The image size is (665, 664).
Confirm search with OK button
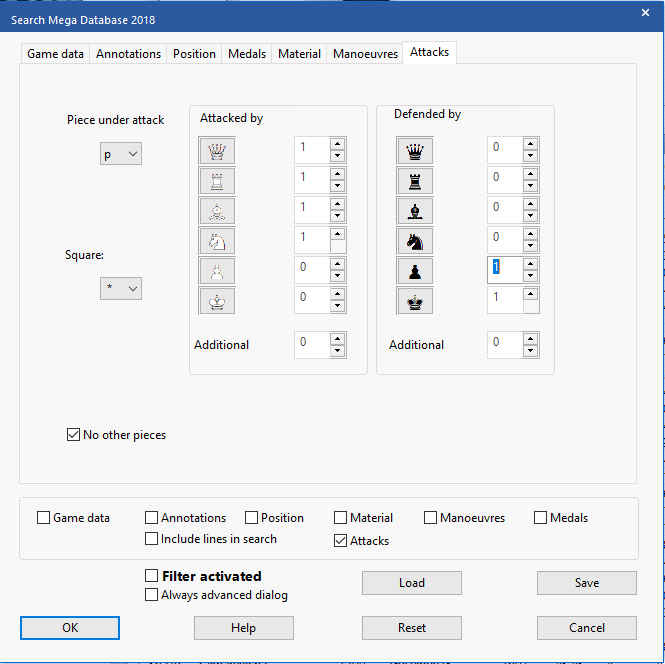pos(70,628)
